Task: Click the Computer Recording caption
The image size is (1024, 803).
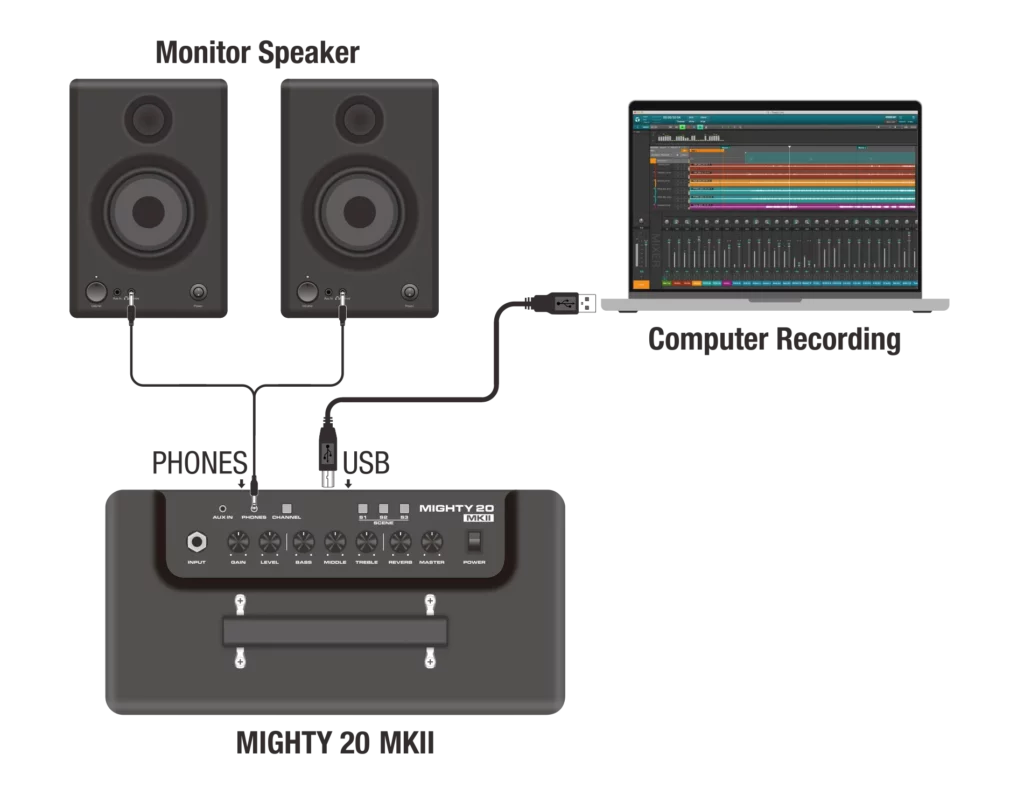Action: [775, 339]
